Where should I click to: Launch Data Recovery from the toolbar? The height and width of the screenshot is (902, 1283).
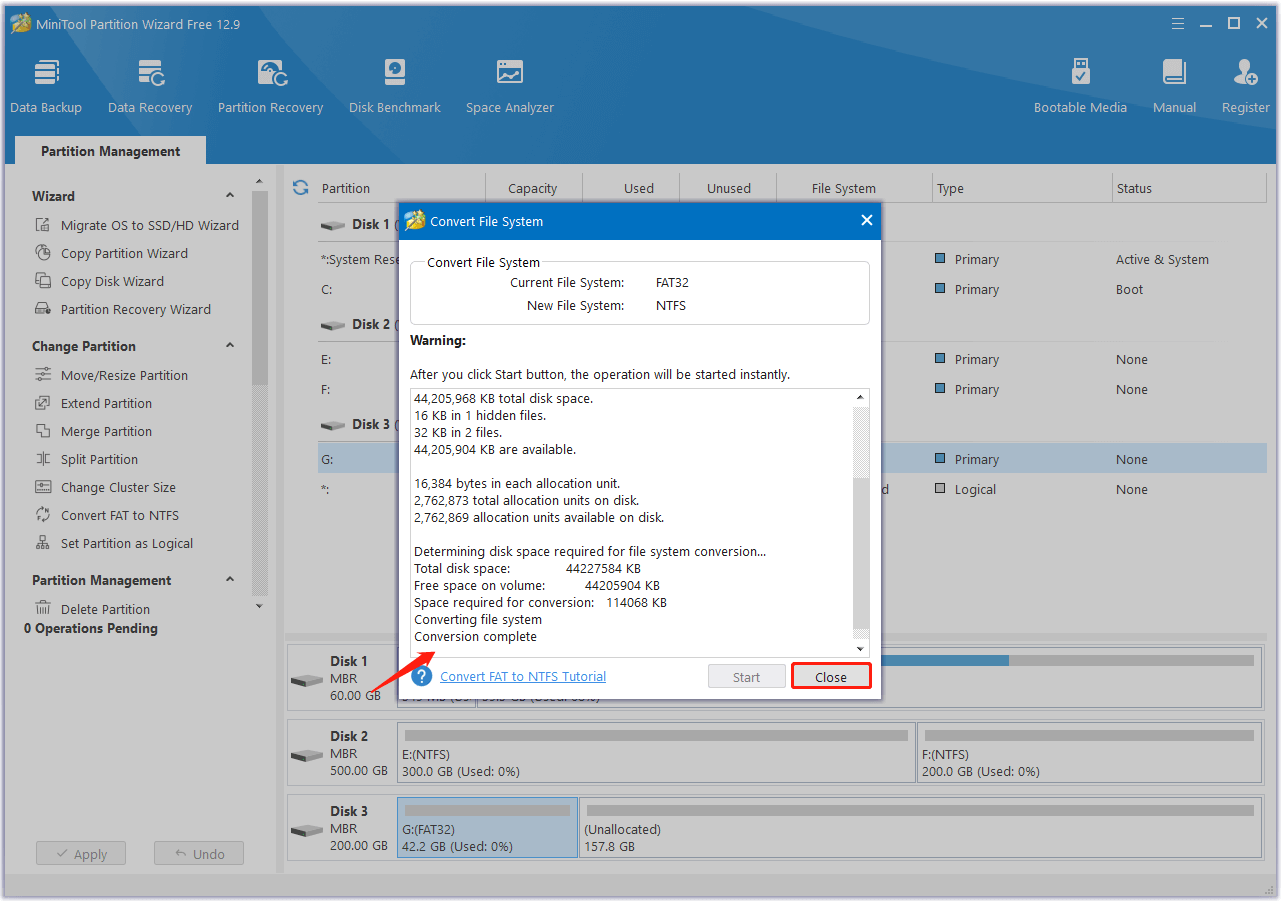point(150,86)
